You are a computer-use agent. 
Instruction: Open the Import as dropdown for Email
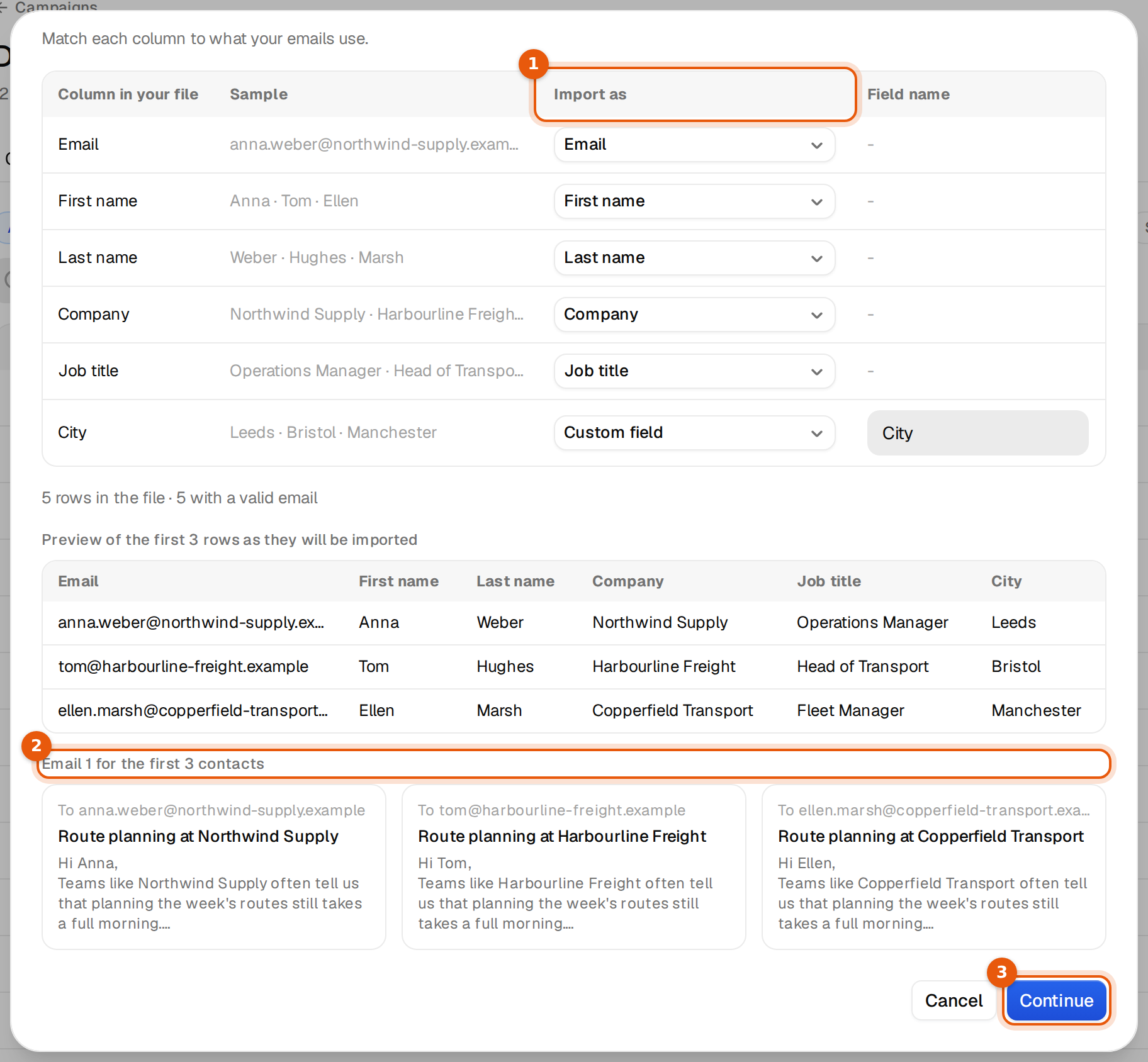click(694, 145)
